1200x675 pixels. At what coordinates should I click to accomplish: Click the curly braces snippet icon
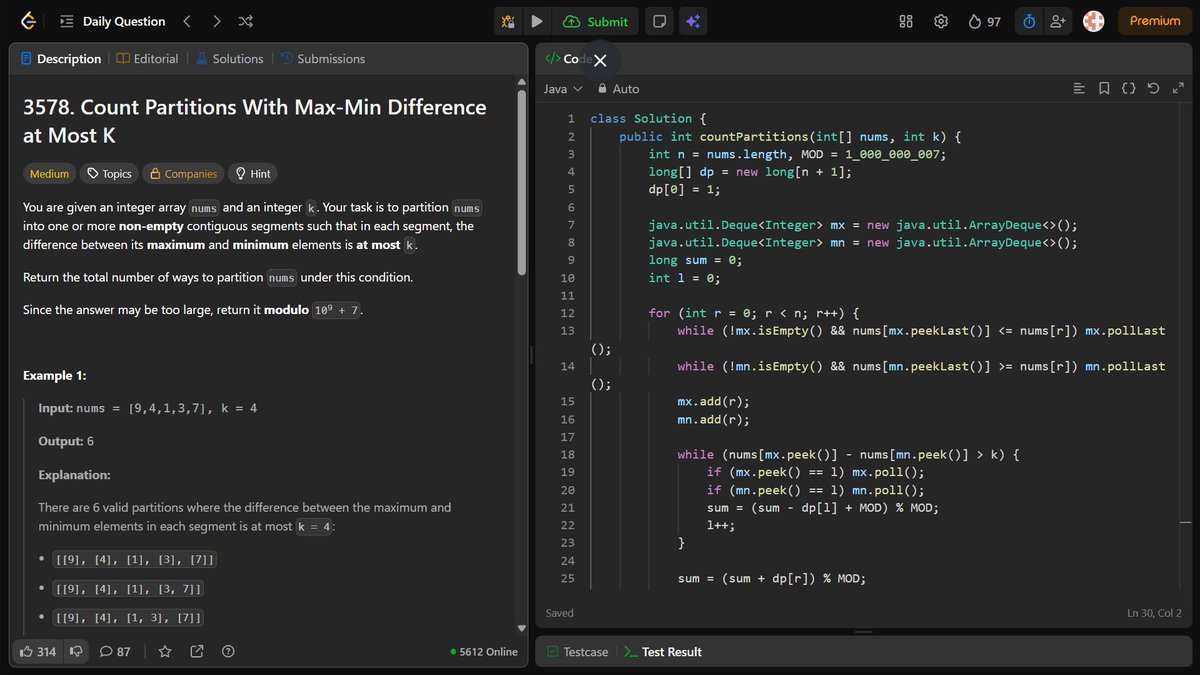(1128, 89)
